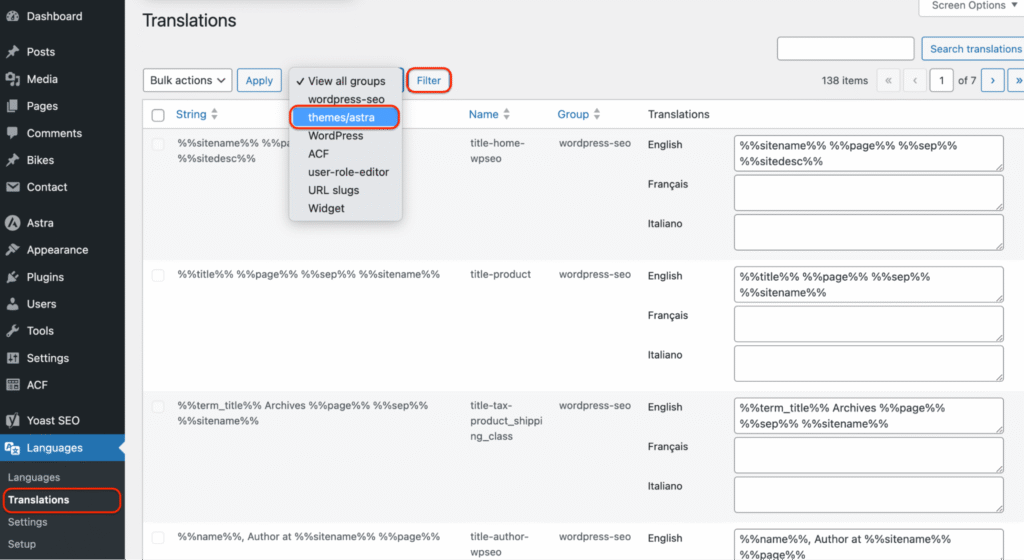Expand Screen Options panel
Image resolution: width=1024 pixels, height=560 pixels.
tap(972, 7)
